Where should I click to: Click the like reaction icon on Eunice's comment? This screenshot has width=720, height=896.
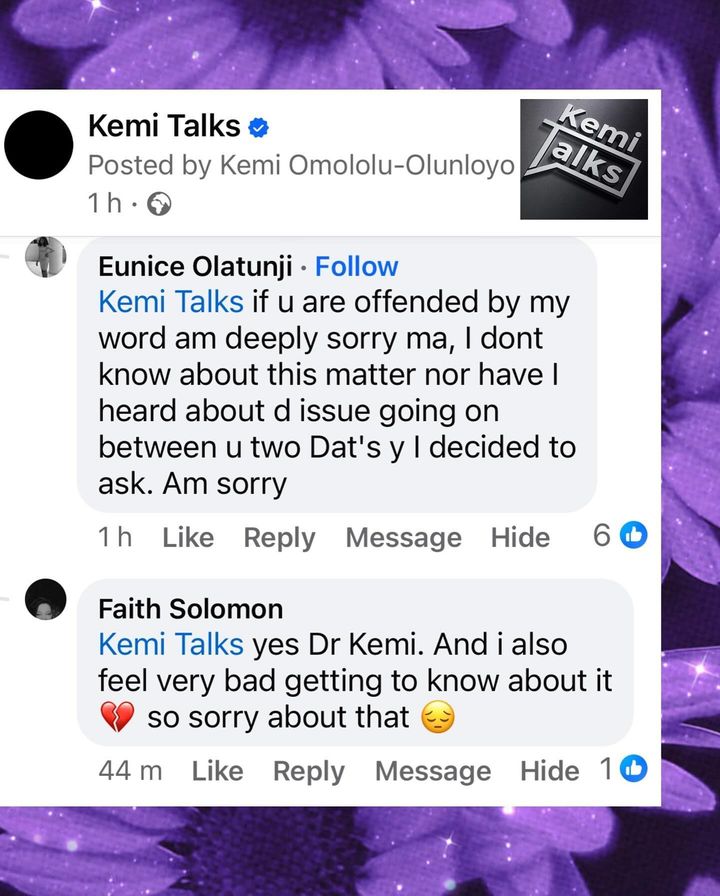(634, 536)
